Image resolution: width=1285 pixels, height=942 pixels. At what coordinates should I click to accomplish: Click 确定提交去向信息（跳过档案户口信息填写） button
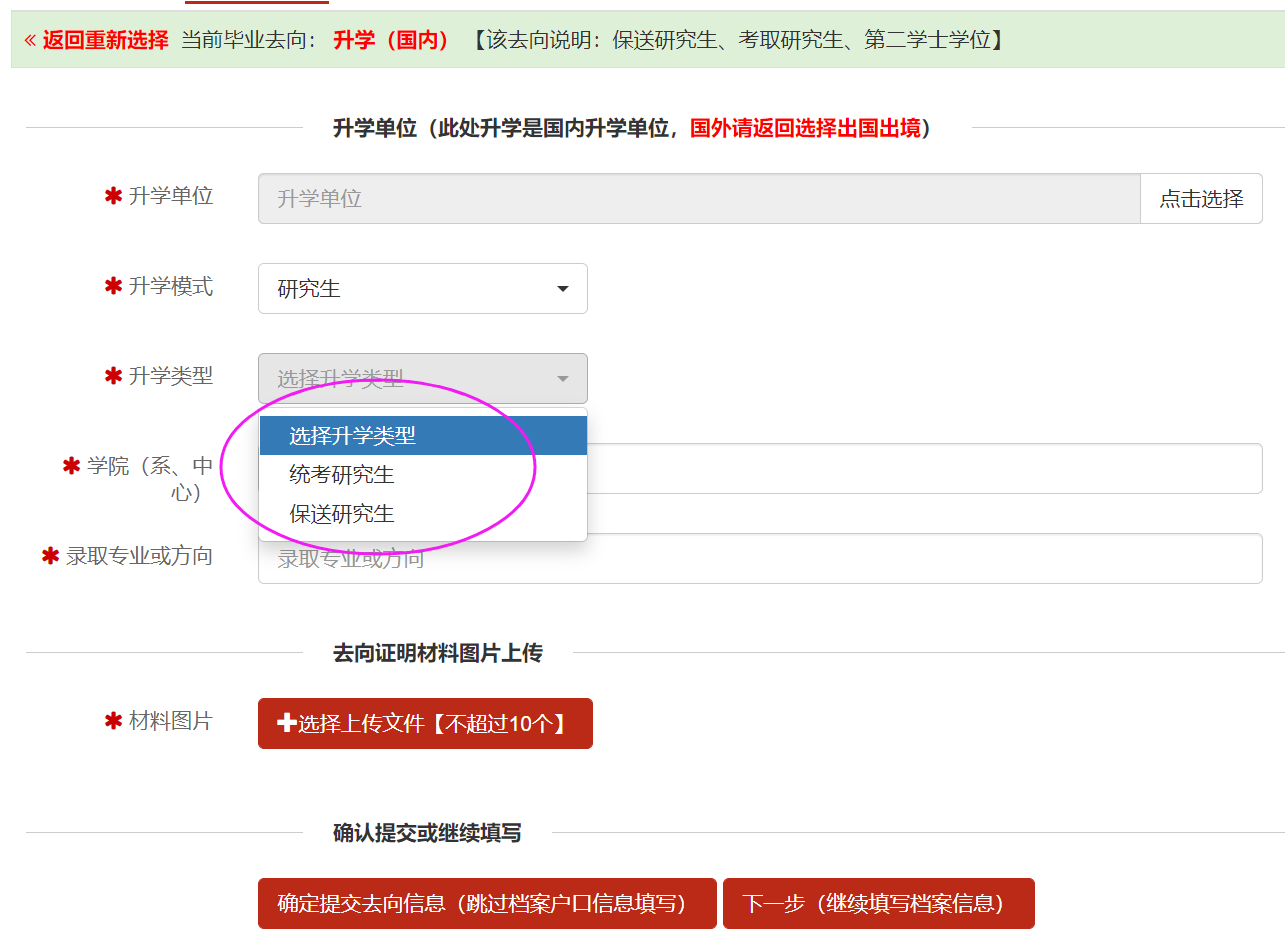tap(487, 903)
